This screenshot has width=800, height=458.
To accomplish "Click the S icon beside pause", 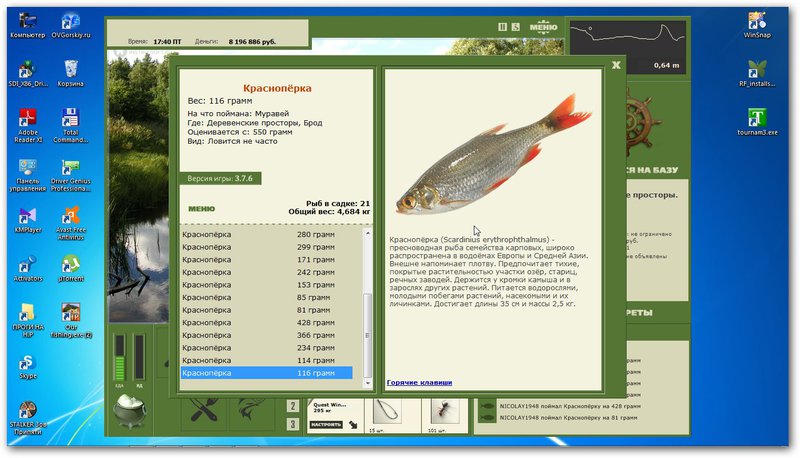I will (x=516, y=27).
